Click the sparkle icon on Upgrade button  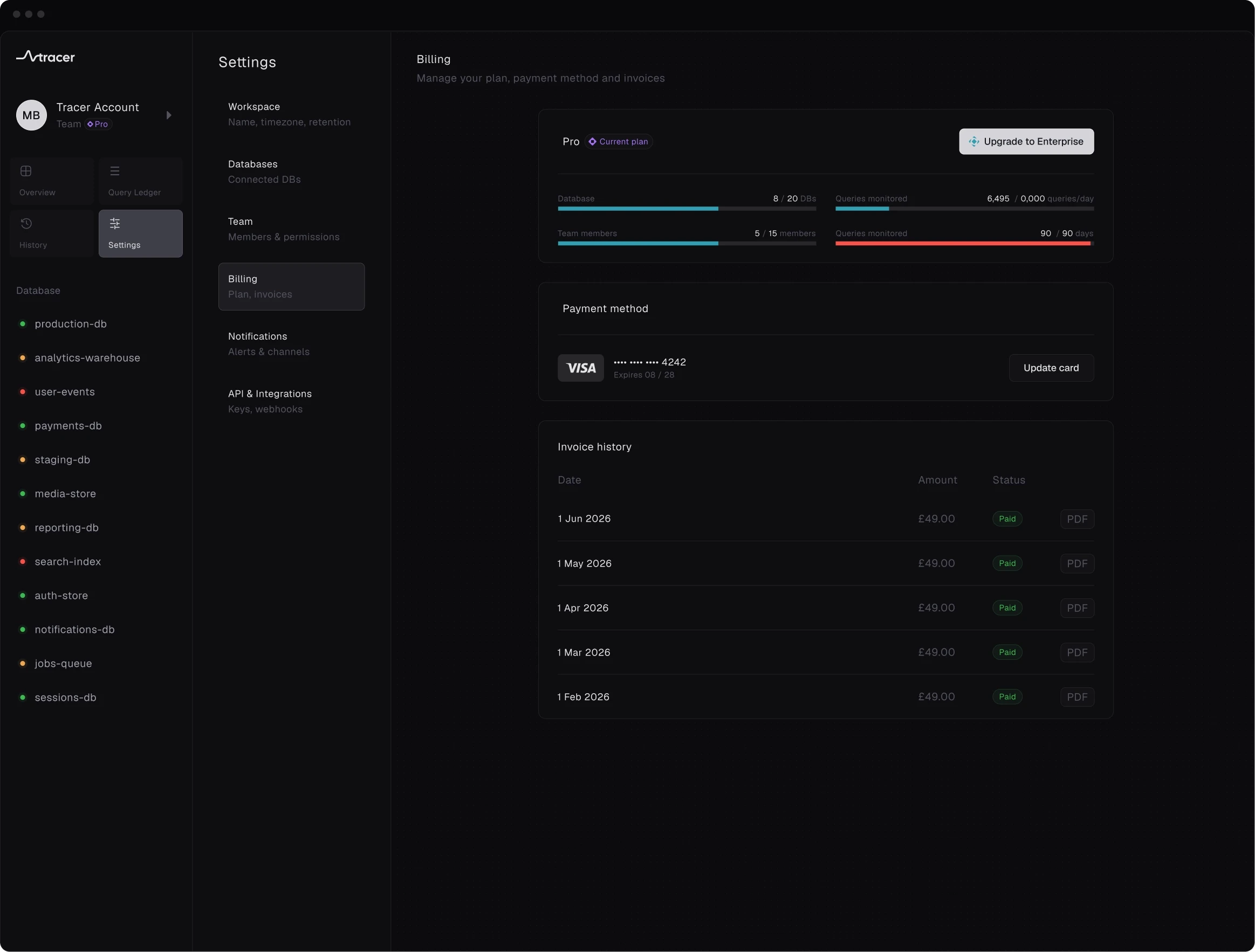(x=973, y=142)
